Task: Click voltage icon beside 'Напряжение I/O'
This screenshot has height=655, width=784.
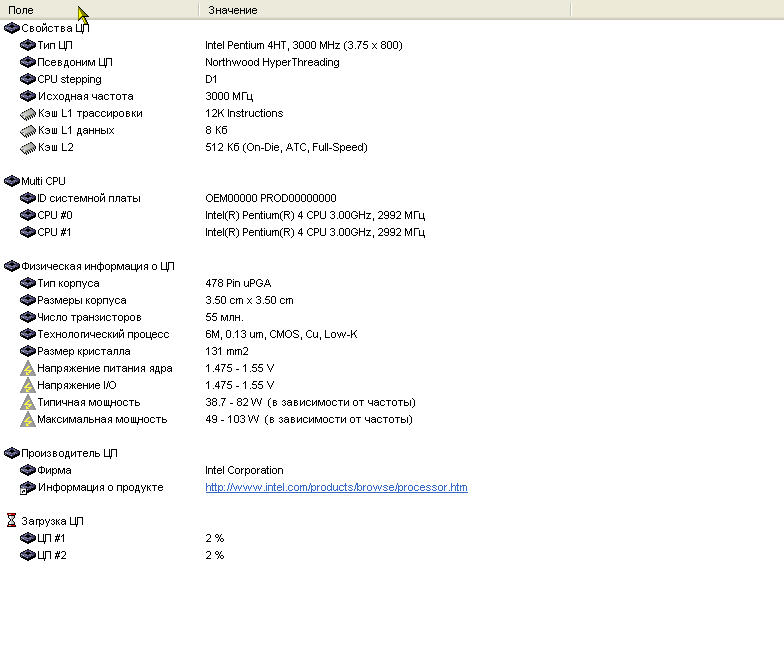Action: pyautogui.click(x=28, y=386)
